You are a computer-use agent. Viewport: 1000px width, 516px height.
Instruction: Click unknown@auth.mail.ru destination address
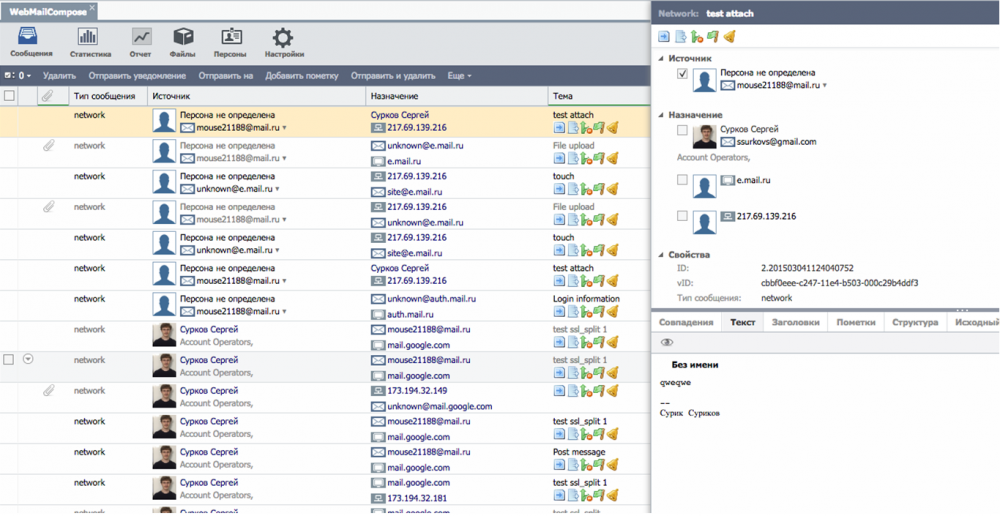pyautogui.click(x=432, y=299)
